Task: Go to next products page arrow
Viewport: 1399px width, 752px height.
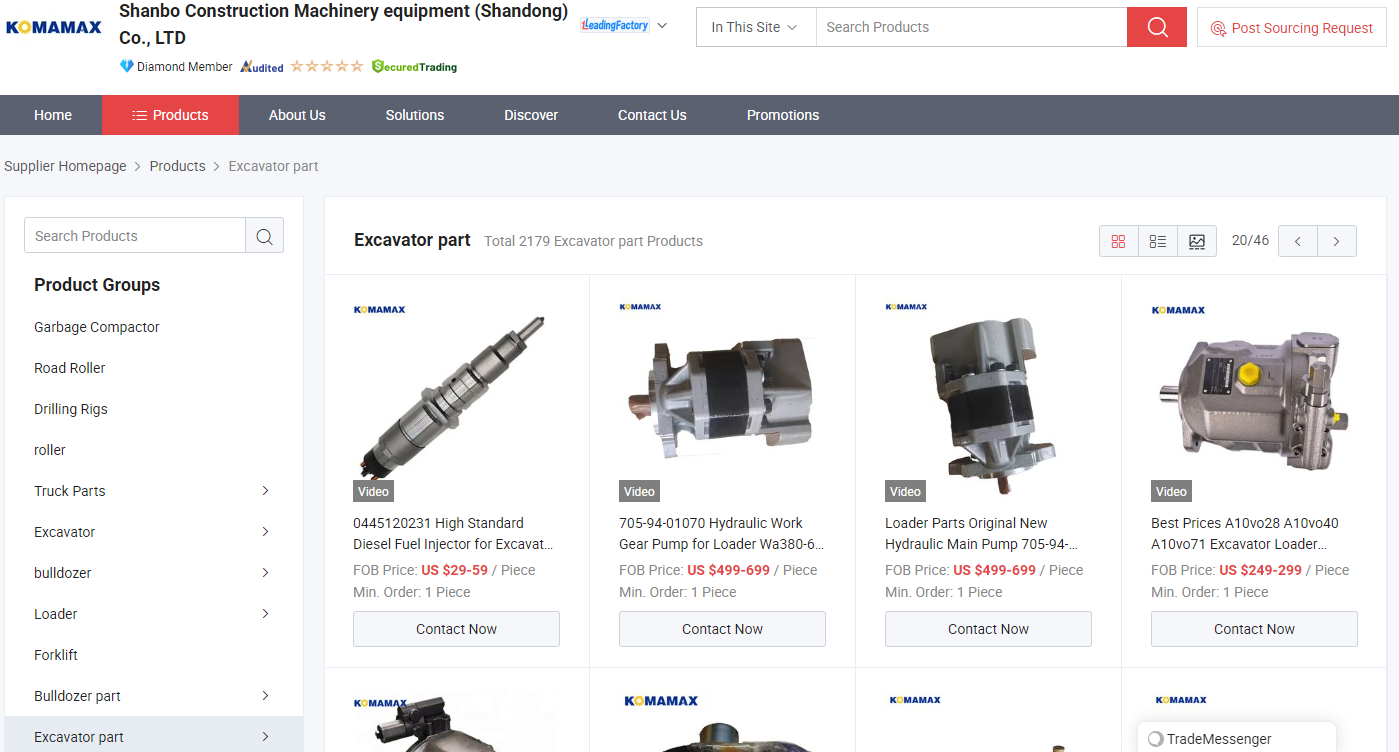Action: click(1337, 241)
